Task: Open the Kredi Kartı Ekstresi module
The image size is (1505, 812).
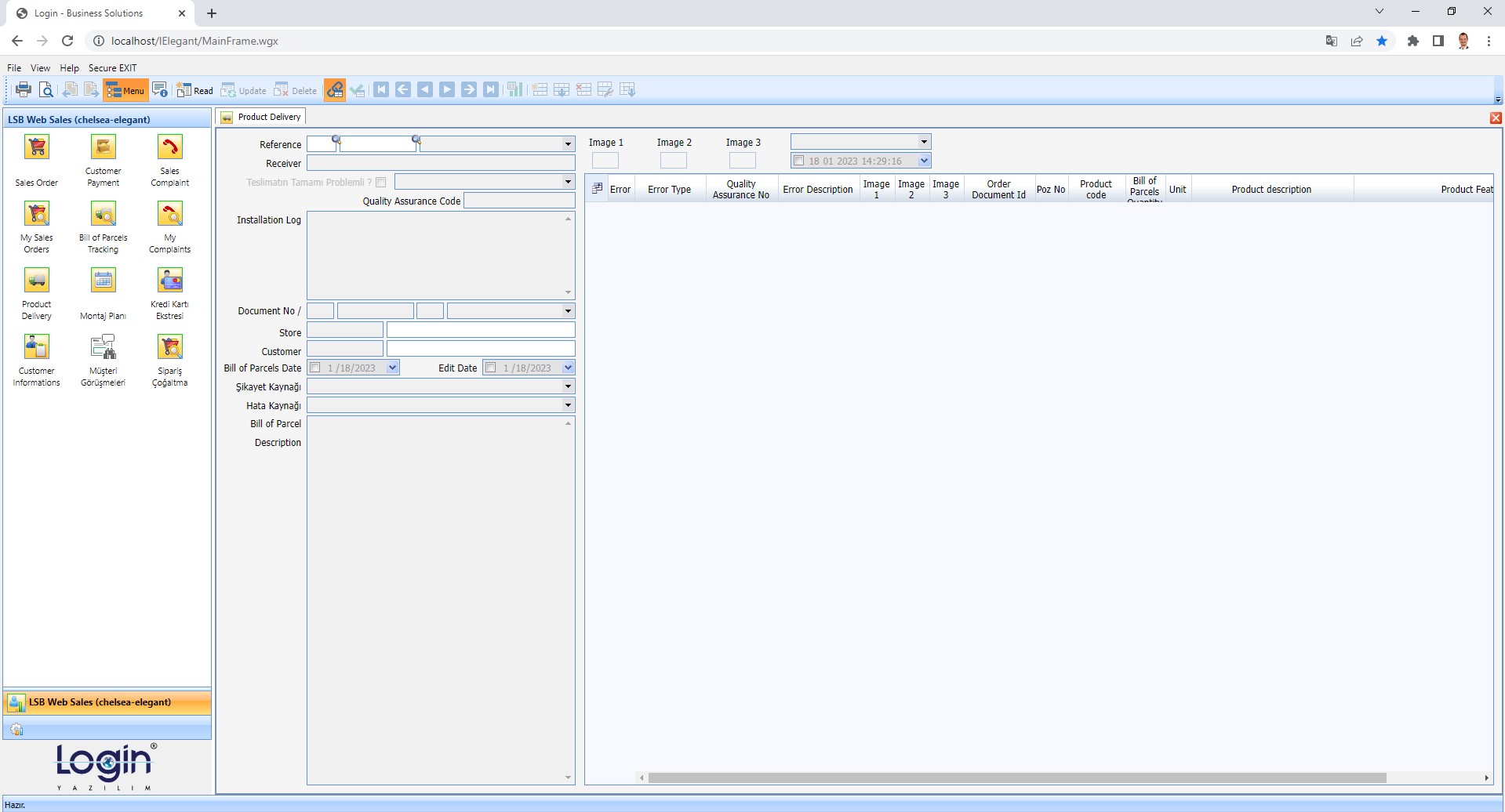Action: coord(169,280)
